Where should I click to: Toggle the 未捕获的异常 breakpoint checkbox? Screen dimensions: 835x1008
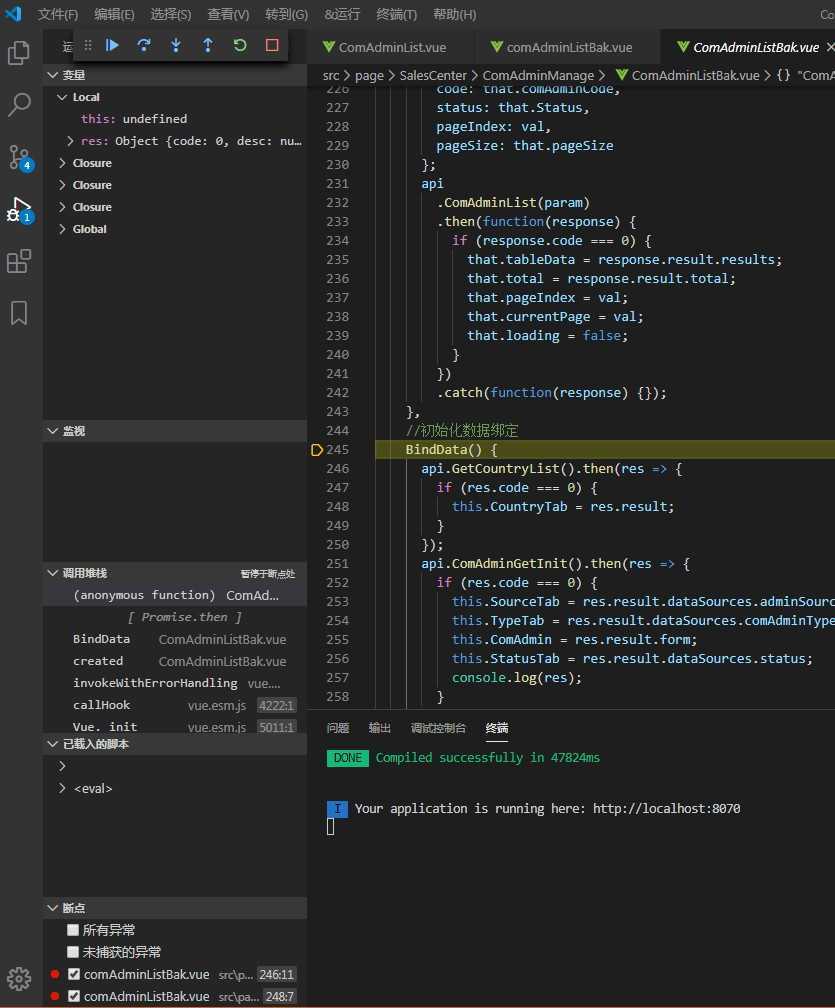73,952
